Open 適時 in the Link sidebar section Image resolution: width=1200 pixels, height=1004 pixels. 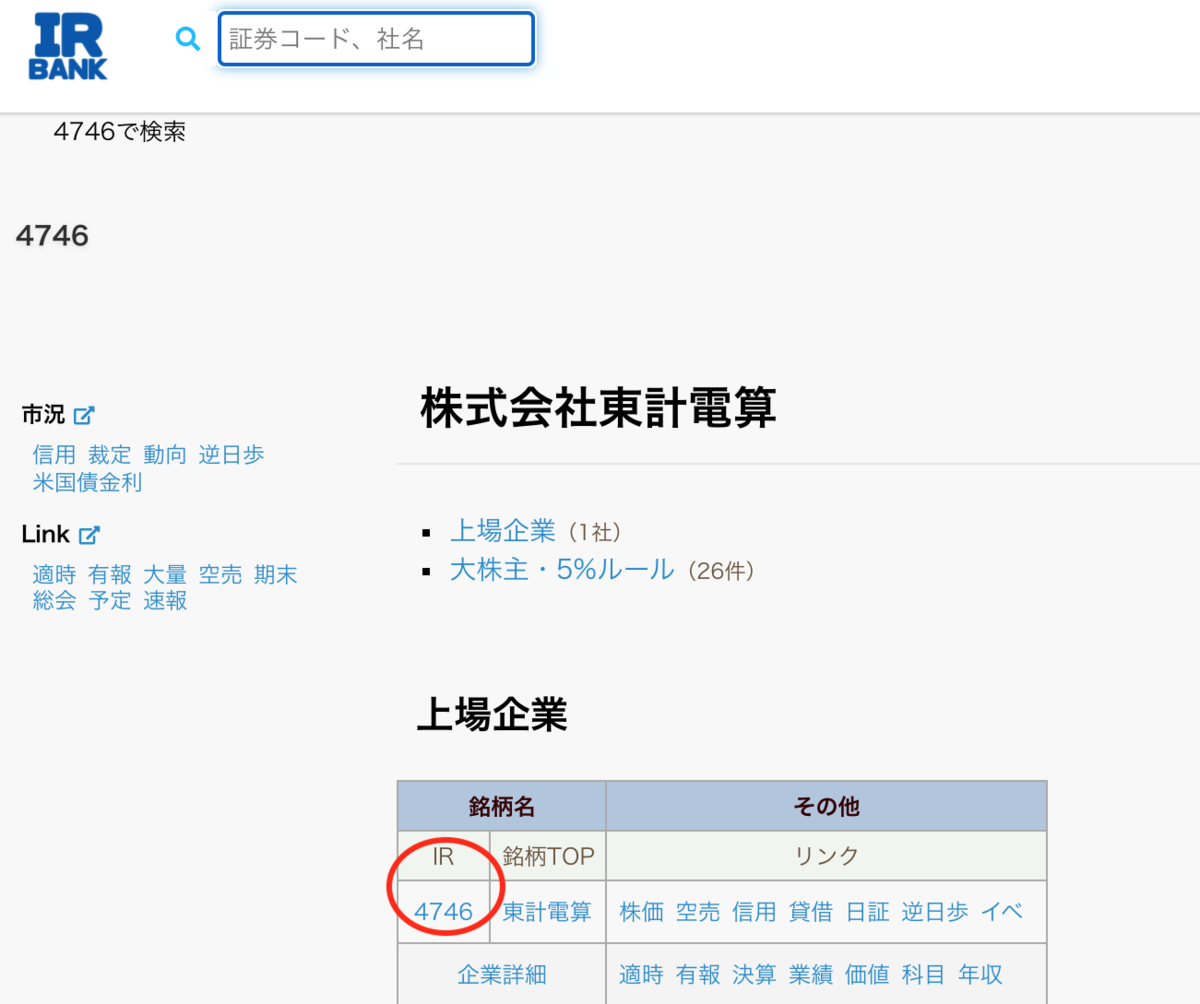(54, 575)
